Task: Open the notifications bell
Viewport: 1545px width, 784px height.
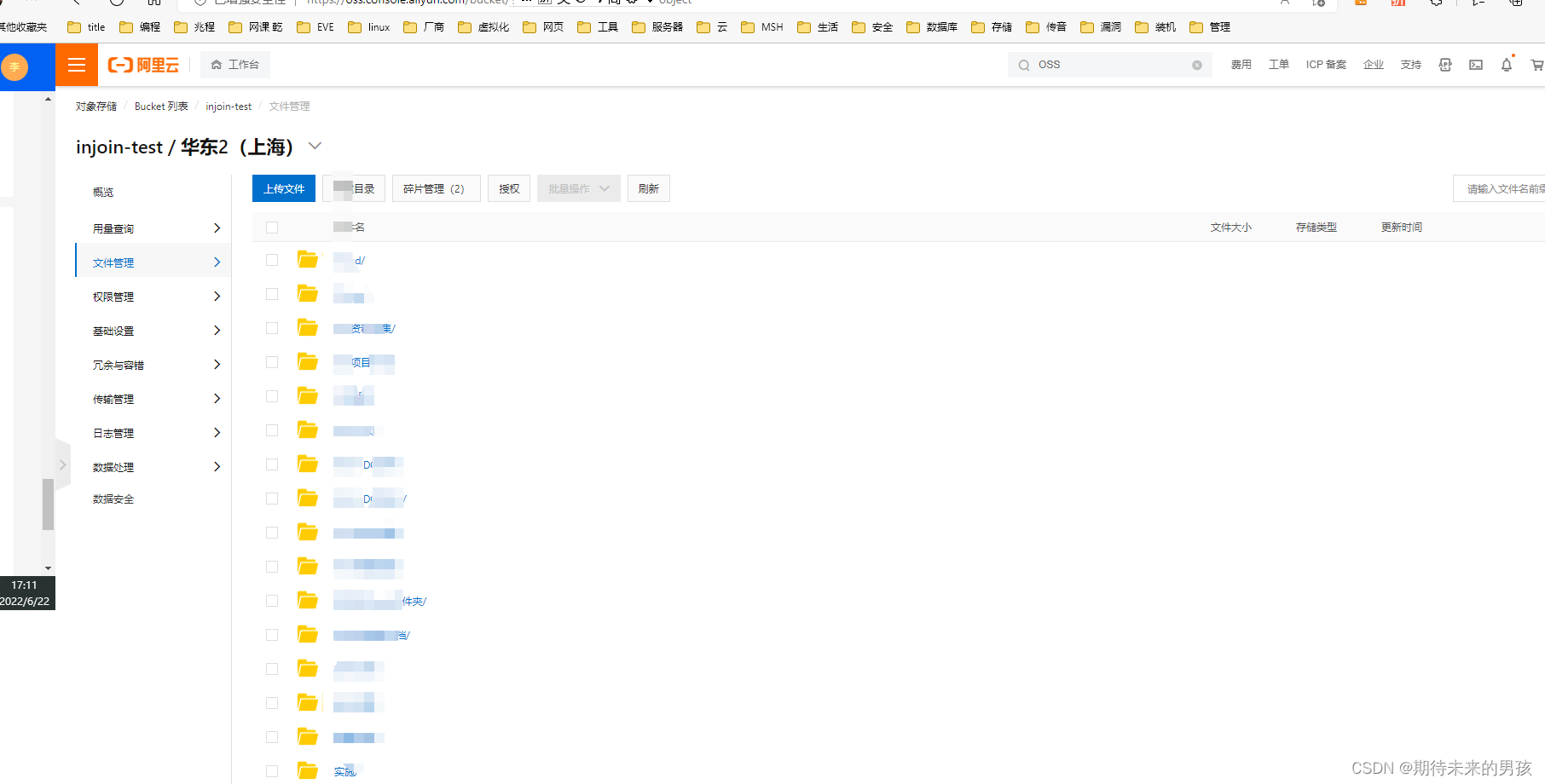Action: tap(1507, 65)
